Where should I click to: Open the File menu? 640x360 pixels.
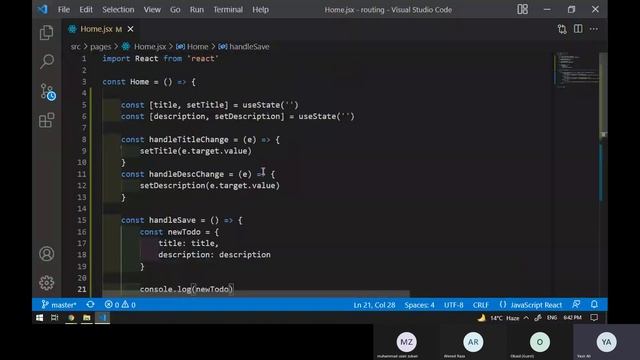[64, 9]
